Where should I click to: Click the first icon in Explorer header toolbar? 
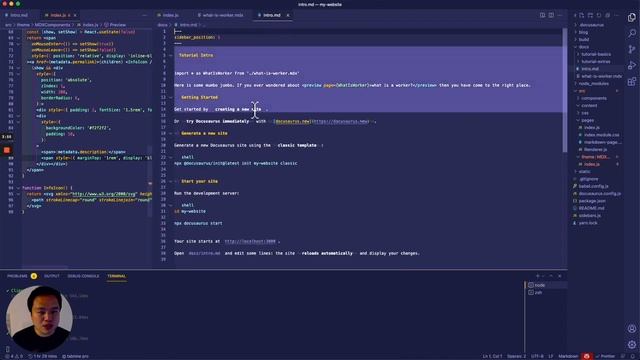(582, 16)
